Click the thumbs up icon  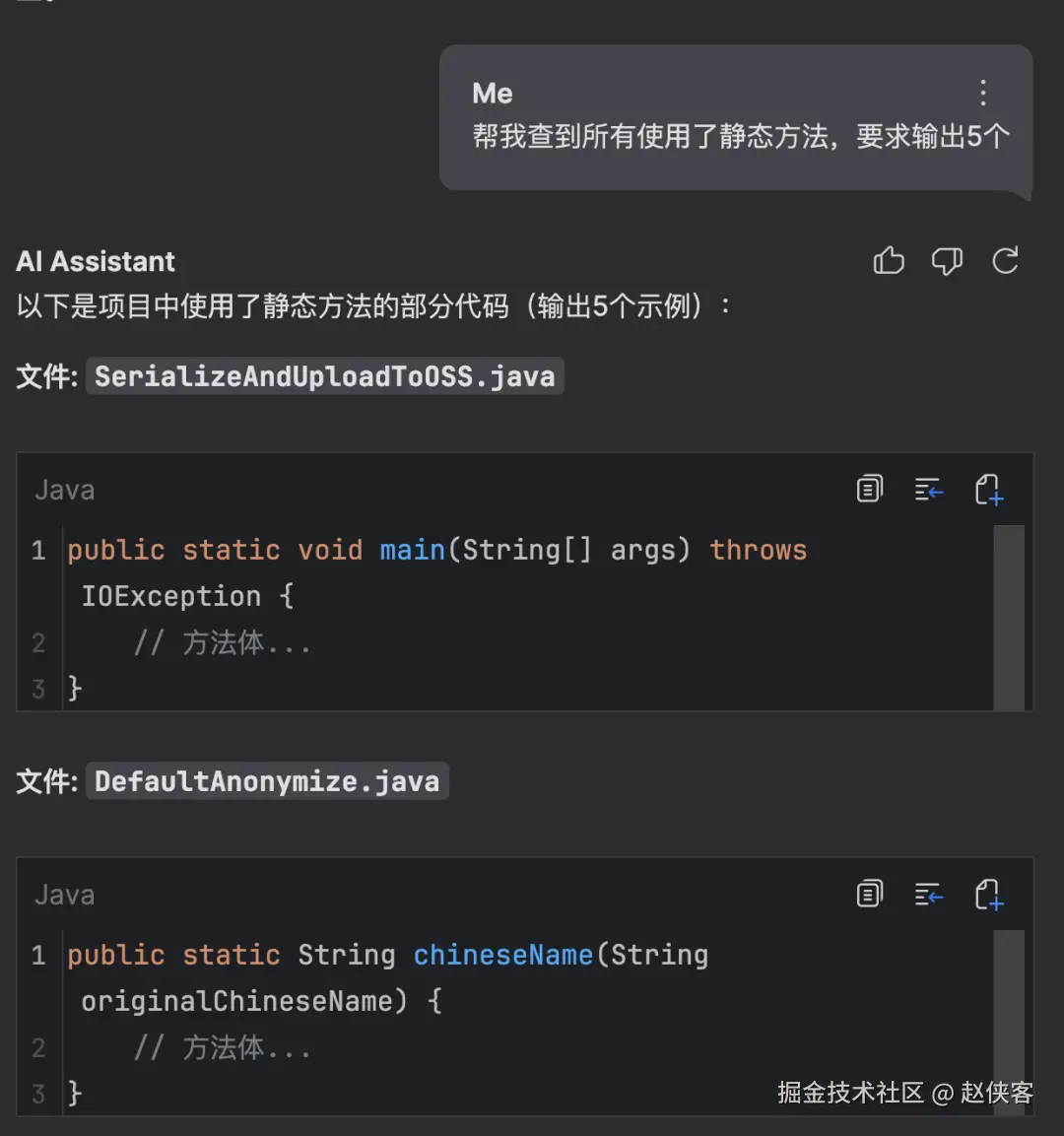[889, 261]
